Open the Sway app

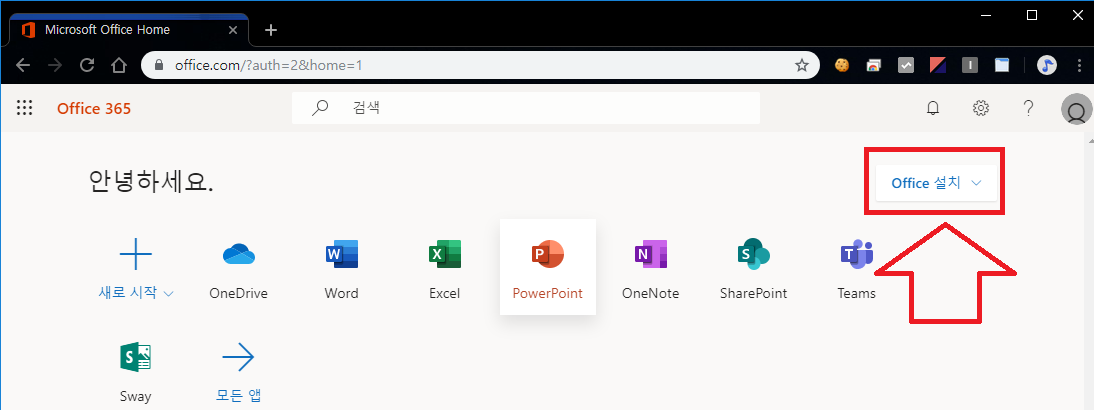point(135,374)
